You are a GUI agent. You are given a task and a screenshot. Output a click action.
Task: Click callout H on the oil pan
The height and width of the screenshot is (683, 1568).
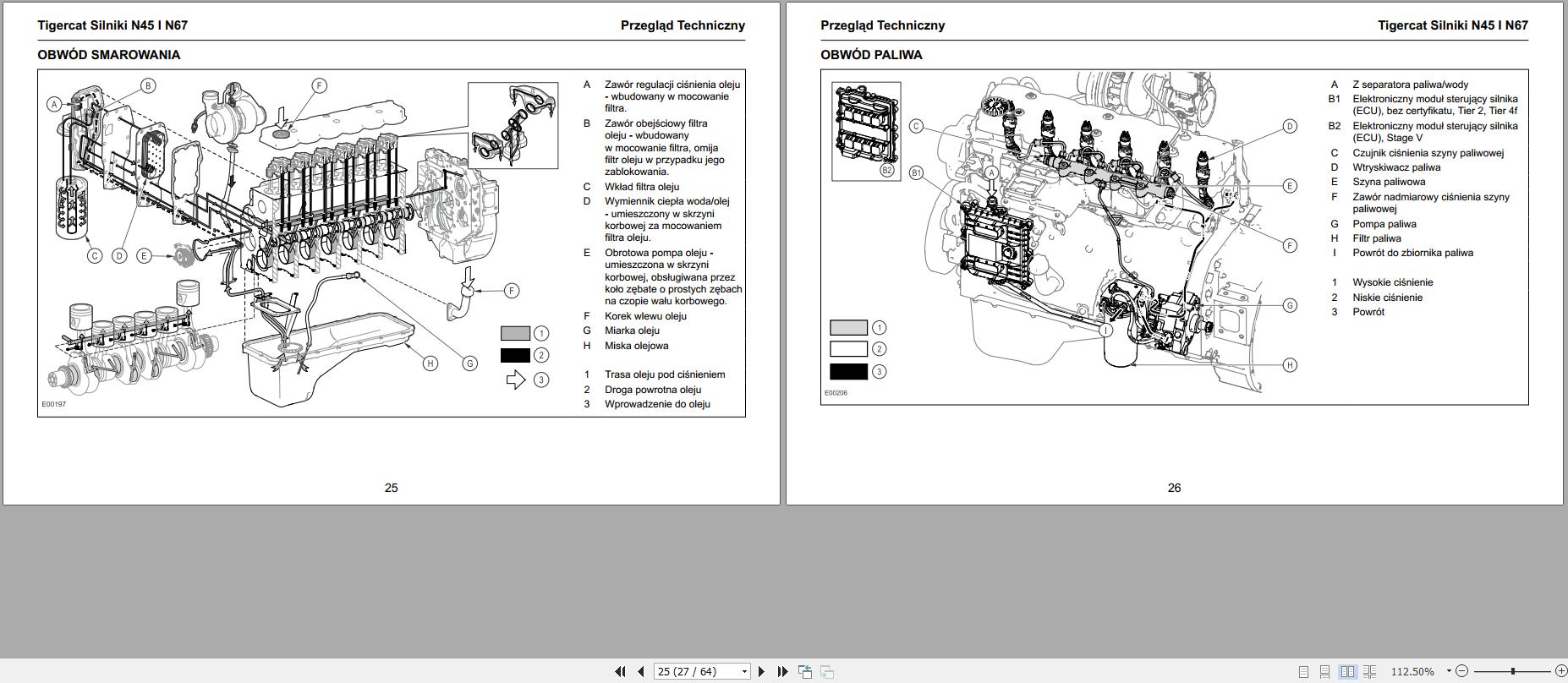(430, 363)
